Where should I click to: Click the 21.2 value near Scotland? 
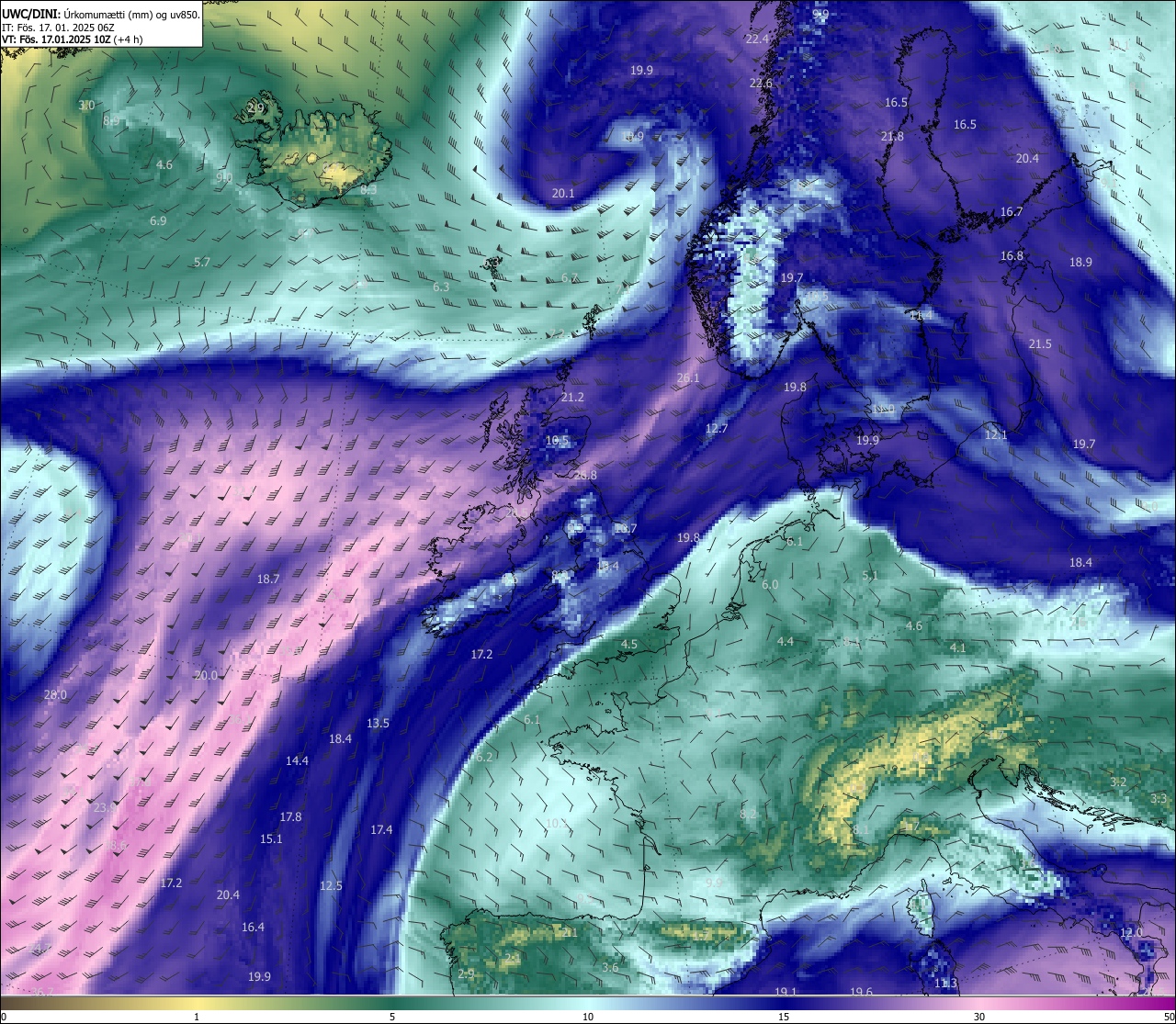[572, 397]
